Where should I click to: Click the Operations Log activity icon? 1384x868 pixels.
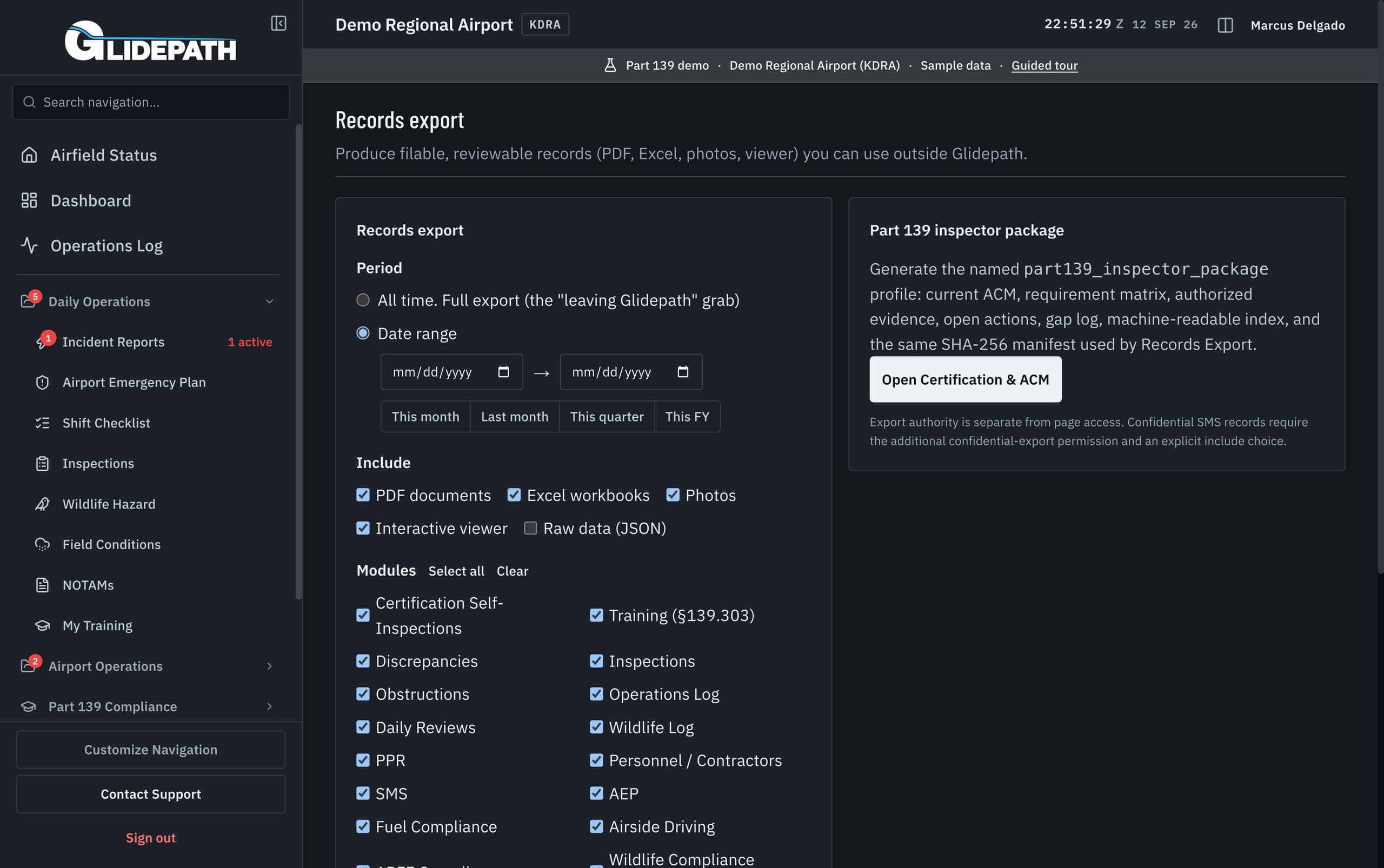[x=29, y=245]
